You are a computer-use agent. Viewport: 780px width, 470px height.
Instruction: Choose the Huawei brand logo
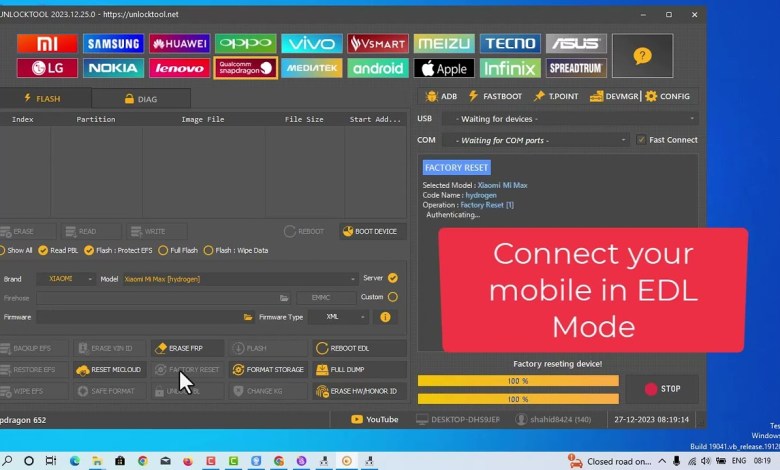tap(179, 44)
